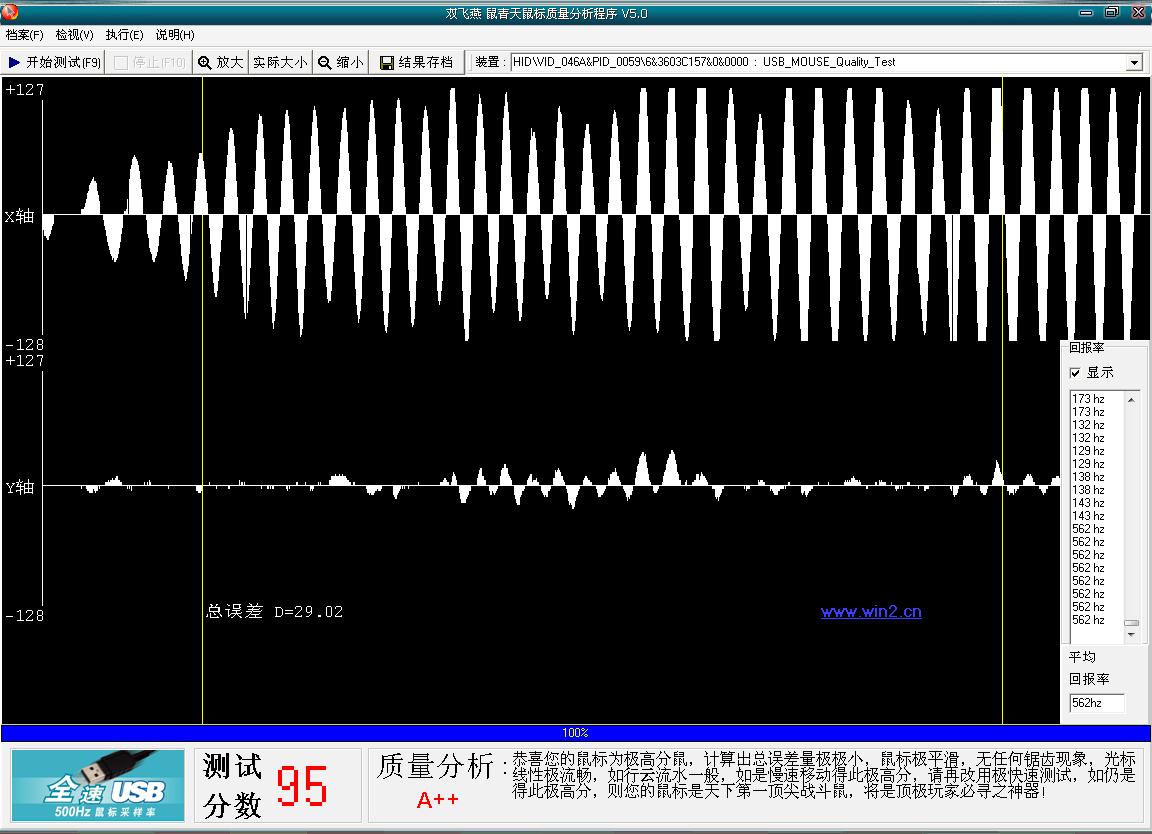Open the 执行(E) menu
1152x834 pixels.
coord(124,35)
